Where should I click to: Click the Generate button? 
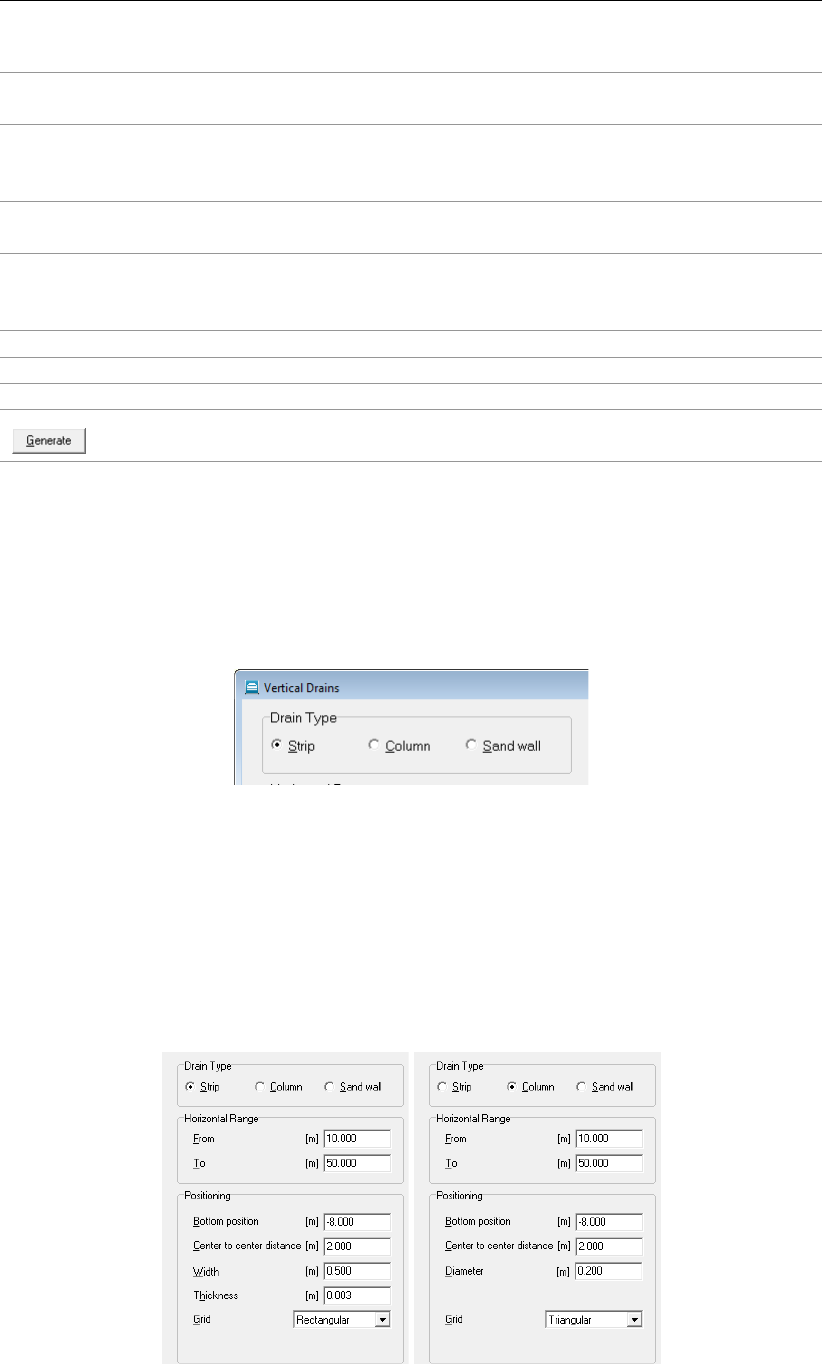(x=49, y=441)
